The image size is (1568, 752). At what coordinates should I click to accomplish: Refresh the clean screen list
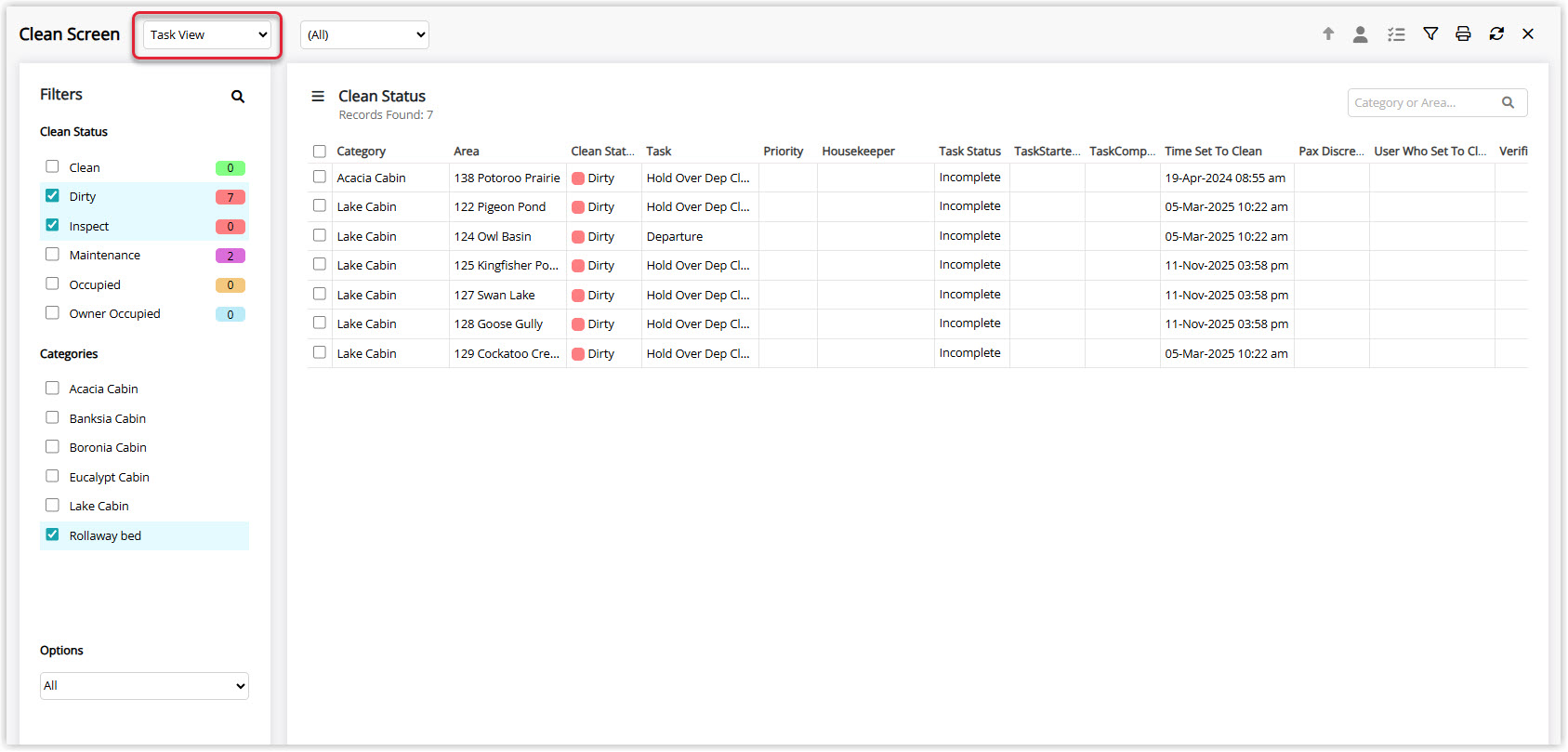[x=1496, y=34]
